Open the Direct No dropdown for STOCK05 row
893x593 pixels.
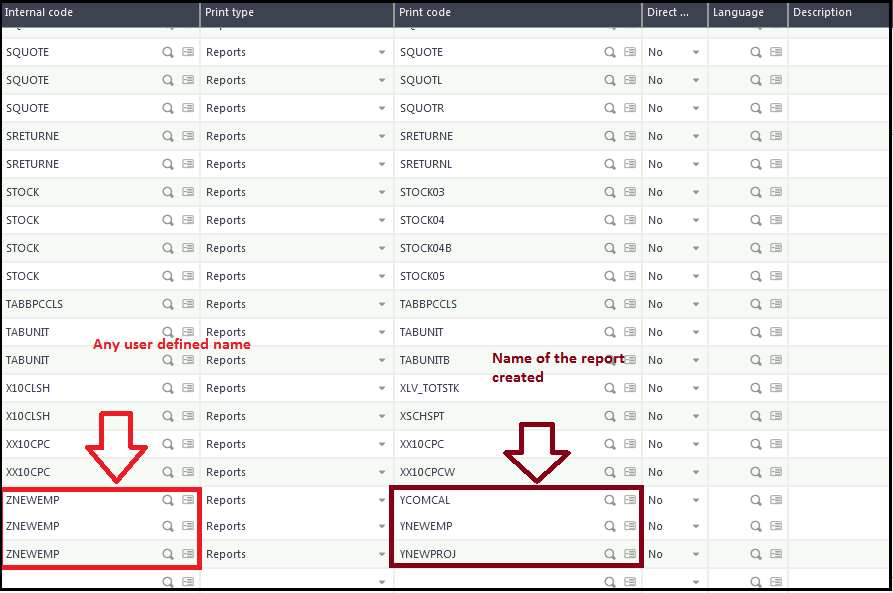696,276
